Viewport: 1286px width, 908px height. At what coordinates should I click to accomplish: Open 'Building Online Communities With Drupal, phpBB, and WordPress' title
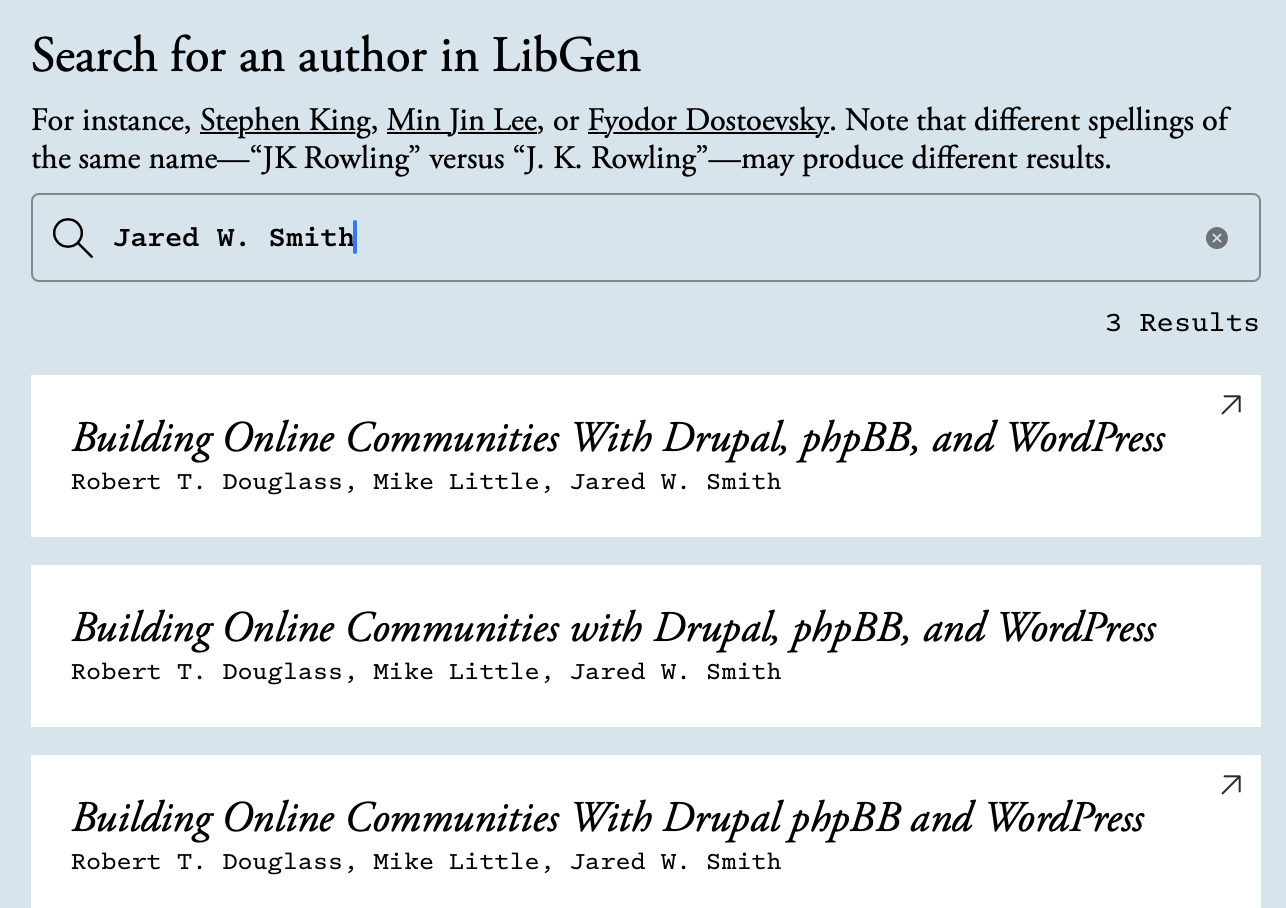click(x=619, y=439)
